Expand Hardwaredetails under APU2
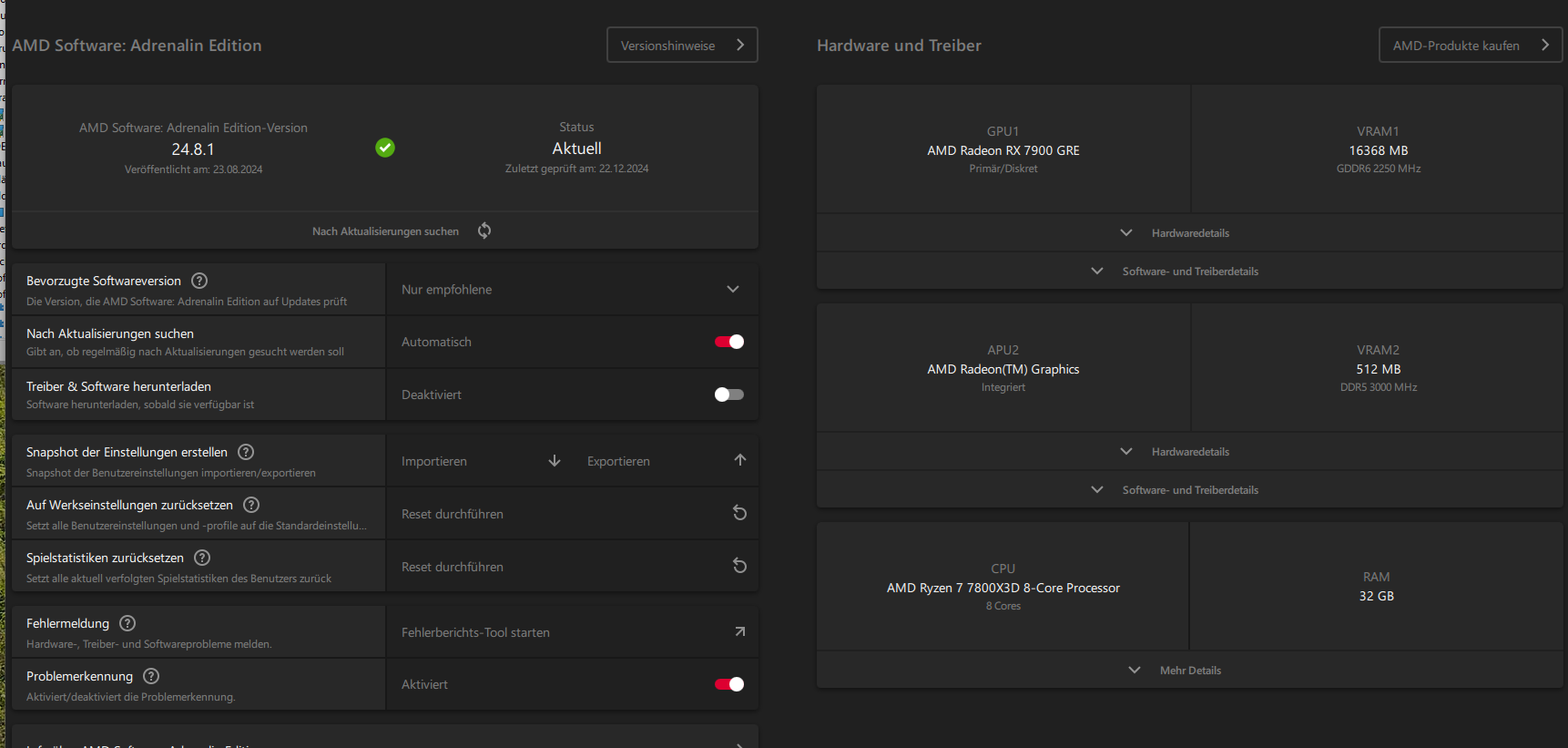The width and height of the screenshot is (1568, 748). [1189, 452]
